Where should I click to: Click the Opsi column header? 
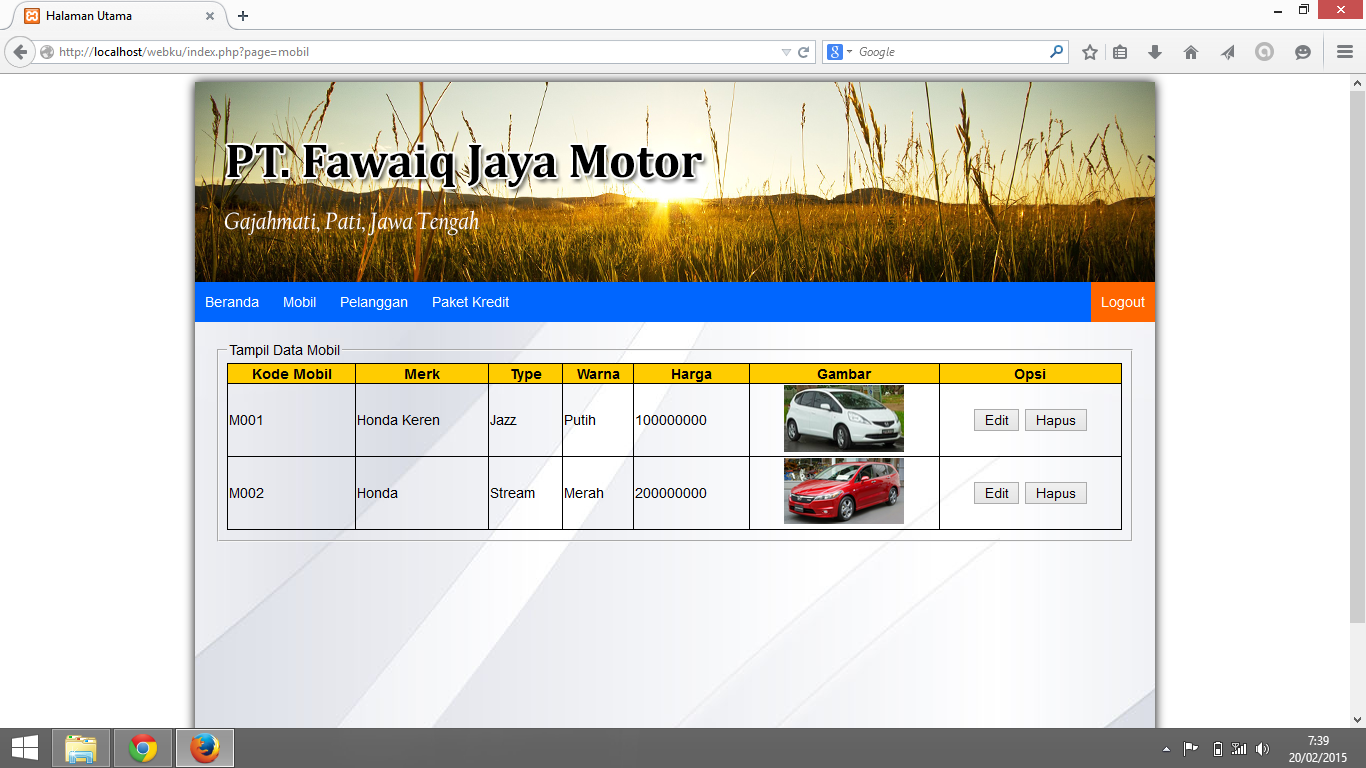(1030, 374)
